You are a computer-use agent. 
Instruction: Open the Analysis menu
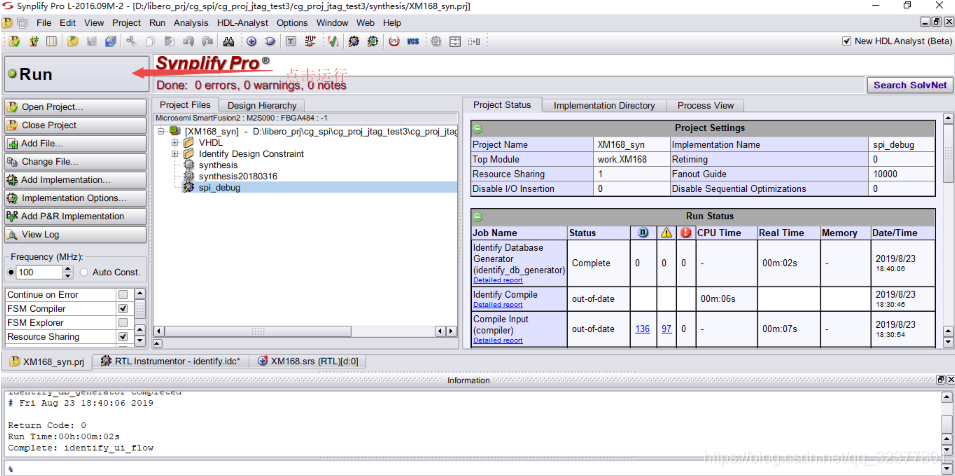click(x=191, y=23)
